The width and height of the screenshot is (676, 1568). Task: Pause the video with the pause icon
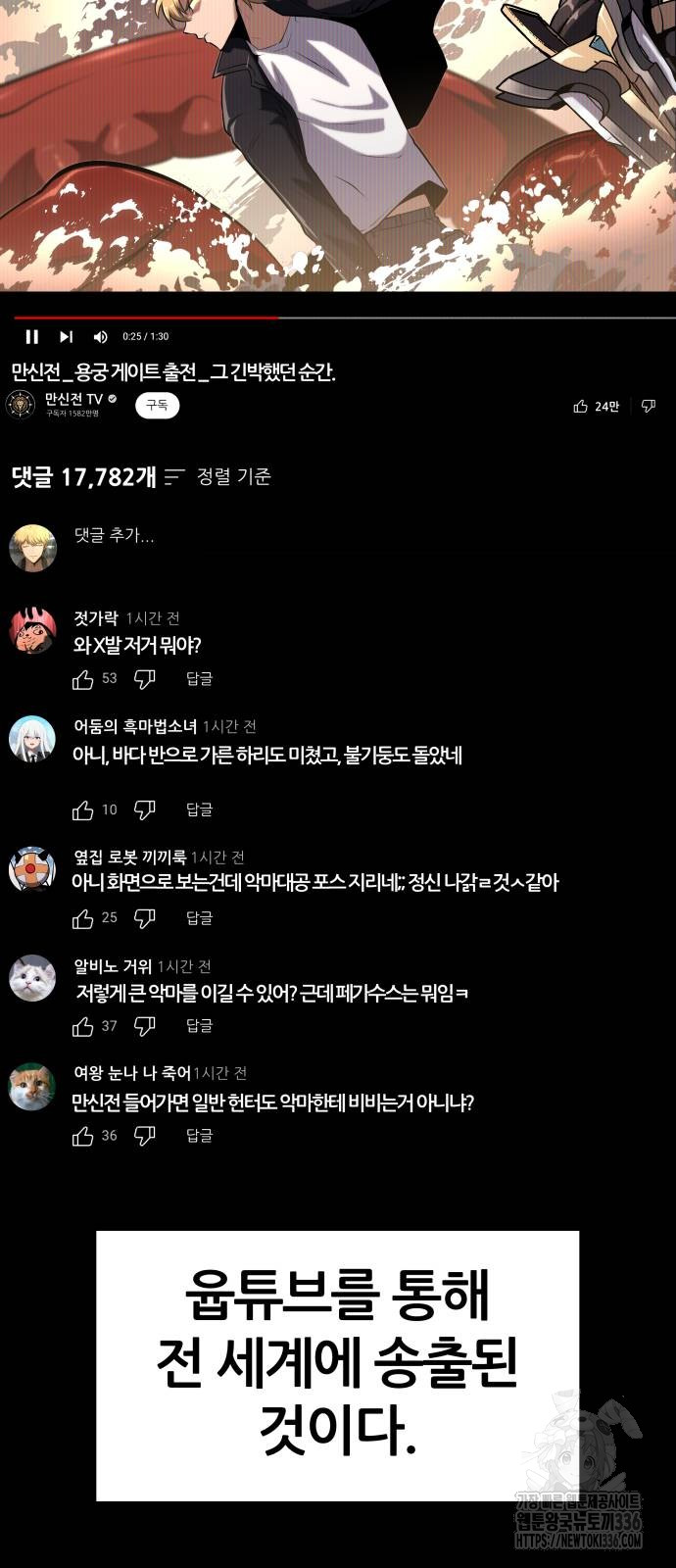[32, 336]
